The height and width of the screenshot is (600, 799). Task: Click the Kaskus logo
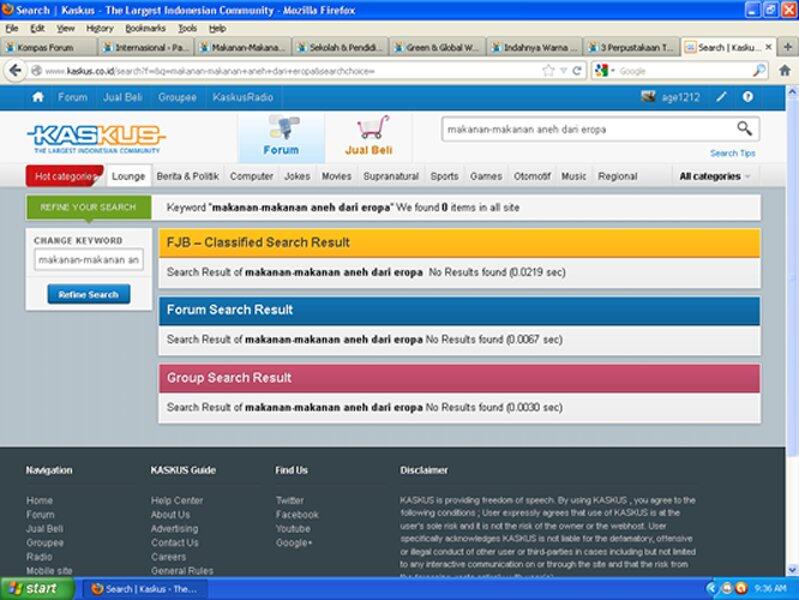(96, 138)
